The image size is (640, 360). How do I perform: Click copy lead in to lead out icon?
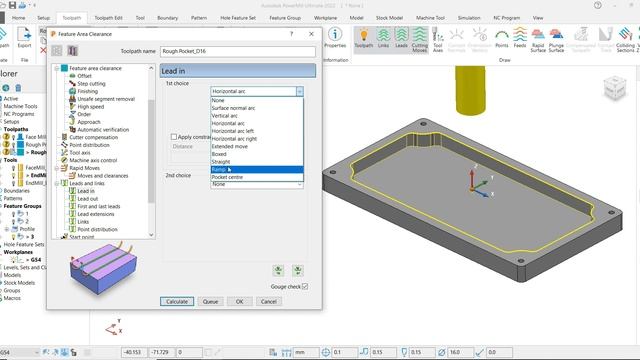[278, 270]
